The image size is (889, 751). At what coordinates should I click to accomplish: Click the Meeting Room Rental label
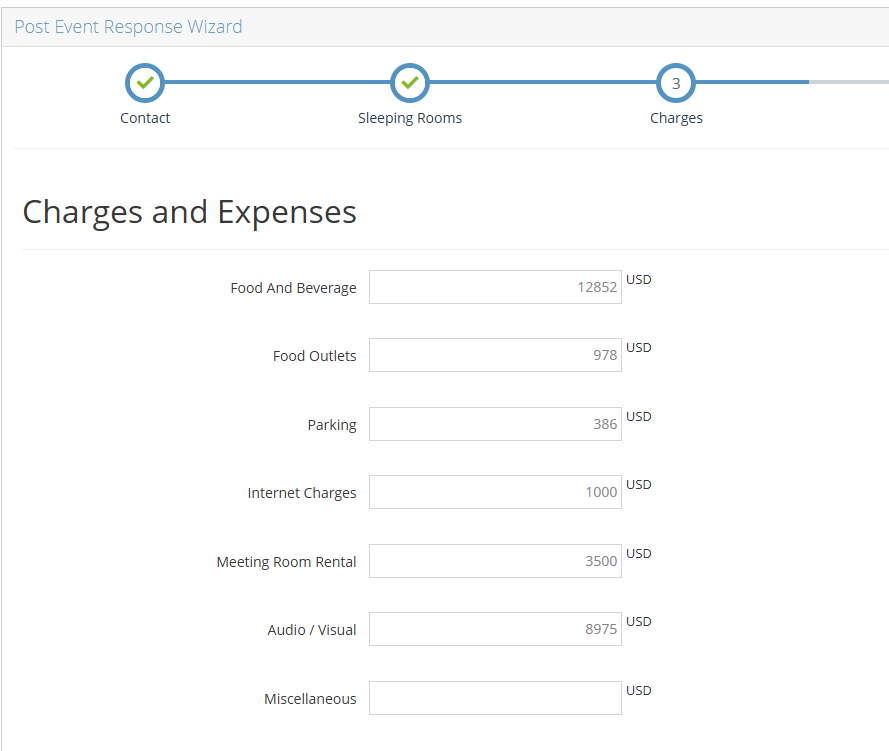pos(286,562)
